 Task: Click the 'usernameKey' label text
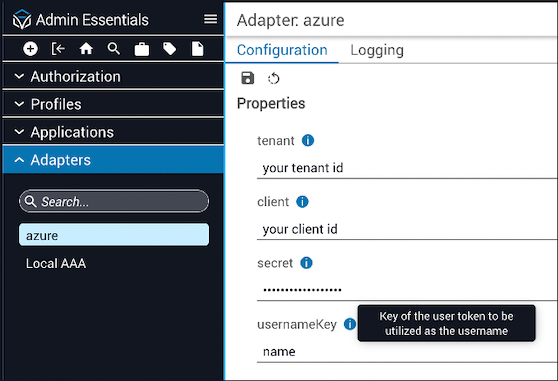(297, 324)
